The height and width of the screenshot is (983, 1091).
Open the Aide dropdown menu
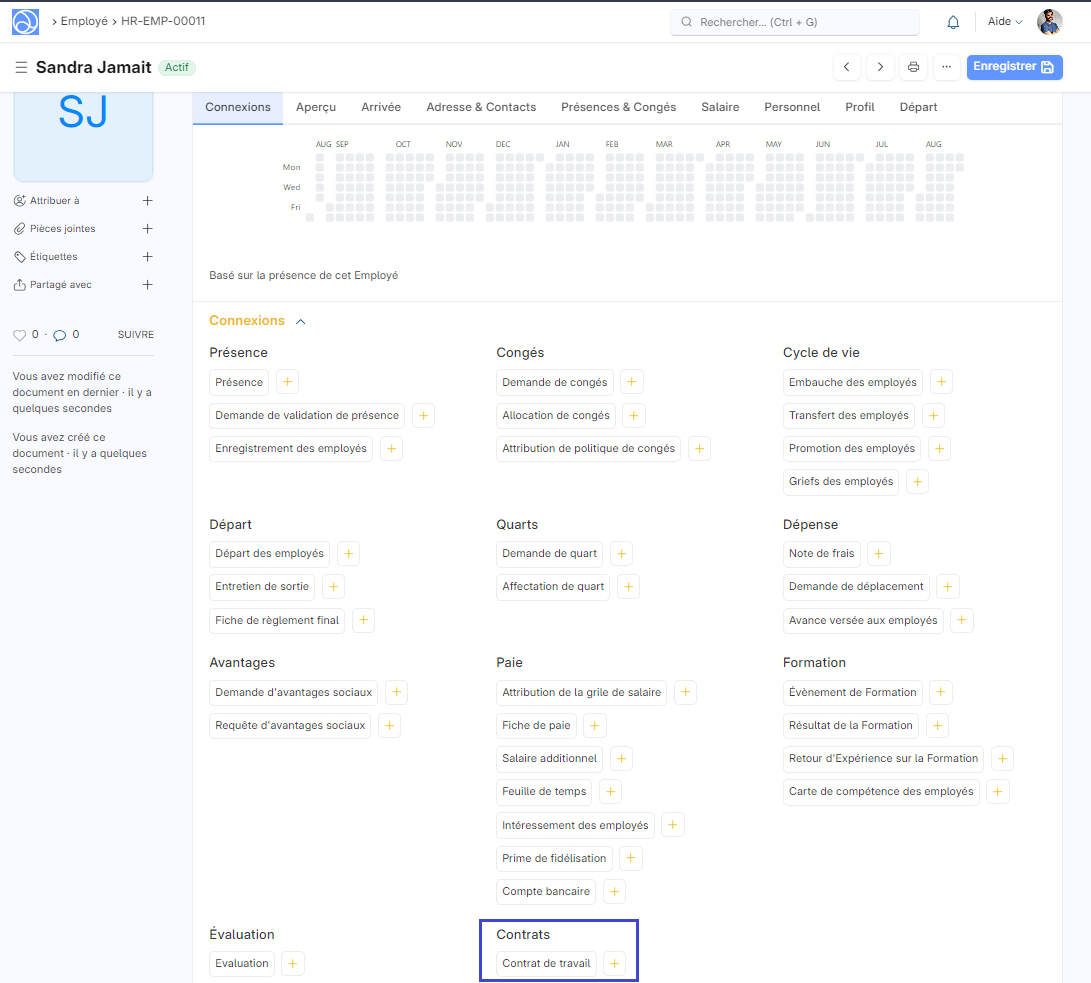coord(1003,21)
